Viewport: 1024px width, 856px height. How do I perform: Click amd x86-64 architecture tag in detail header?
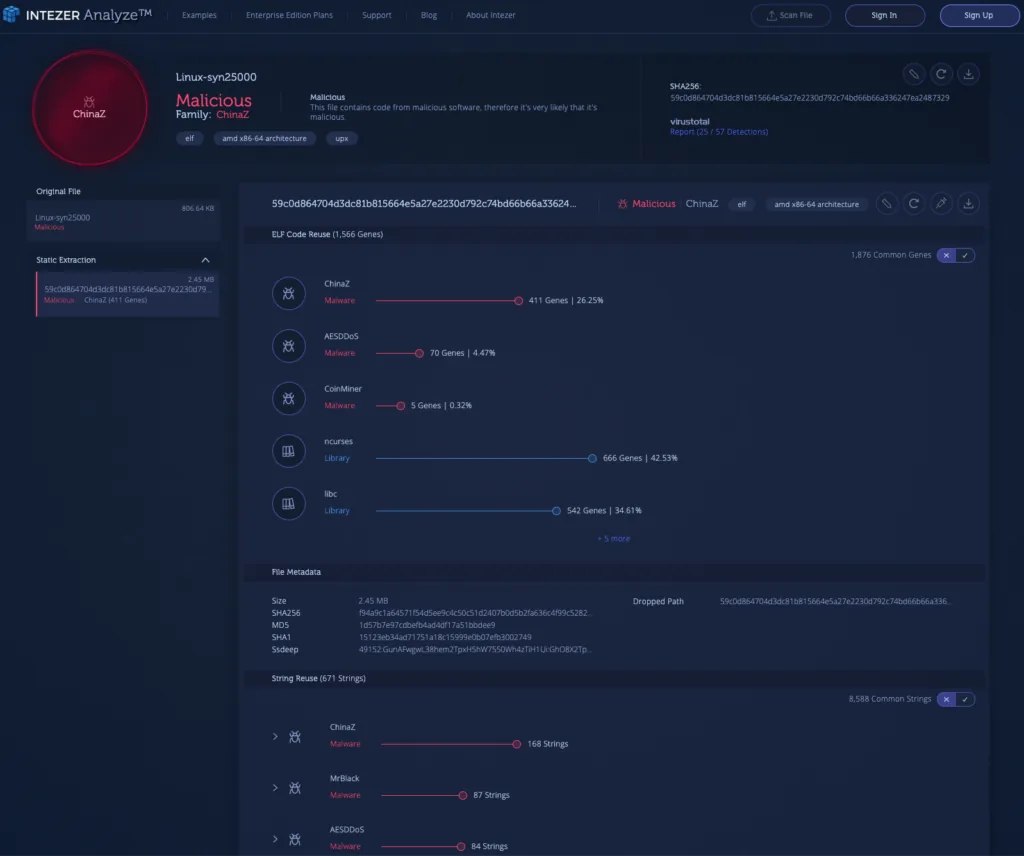point(816,204)
